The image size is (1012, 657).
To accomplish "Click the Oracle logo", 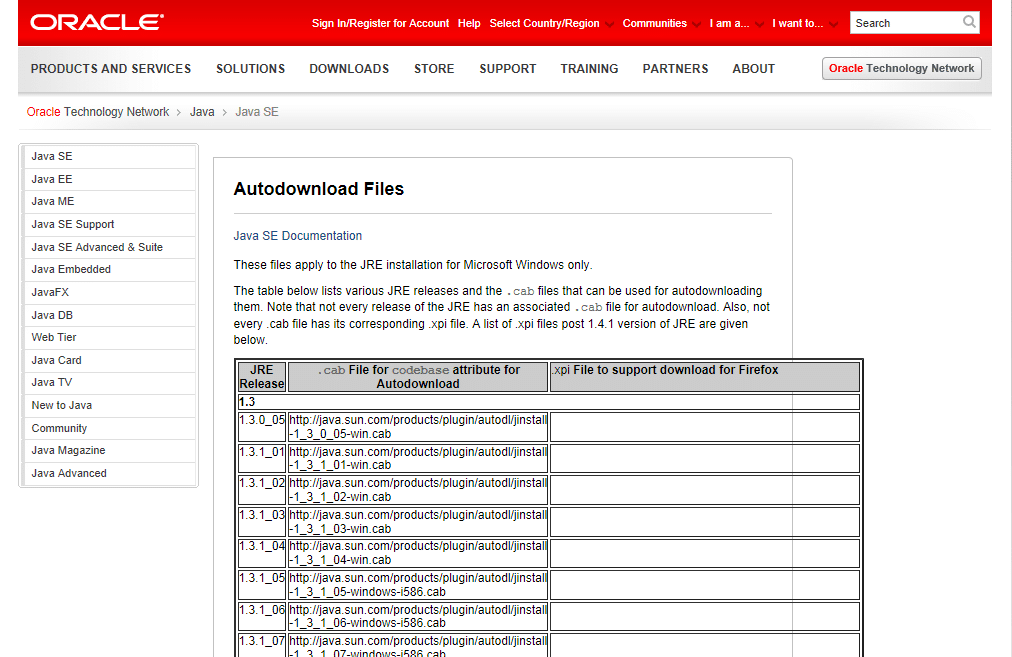I will click(x=97, y=23).
